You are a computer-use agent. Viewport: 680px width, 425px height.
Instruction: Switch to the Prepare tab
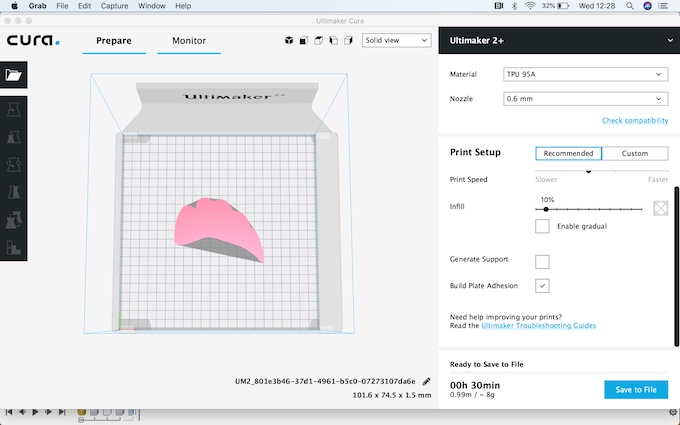pyautogui.click(x=114, y=41)
